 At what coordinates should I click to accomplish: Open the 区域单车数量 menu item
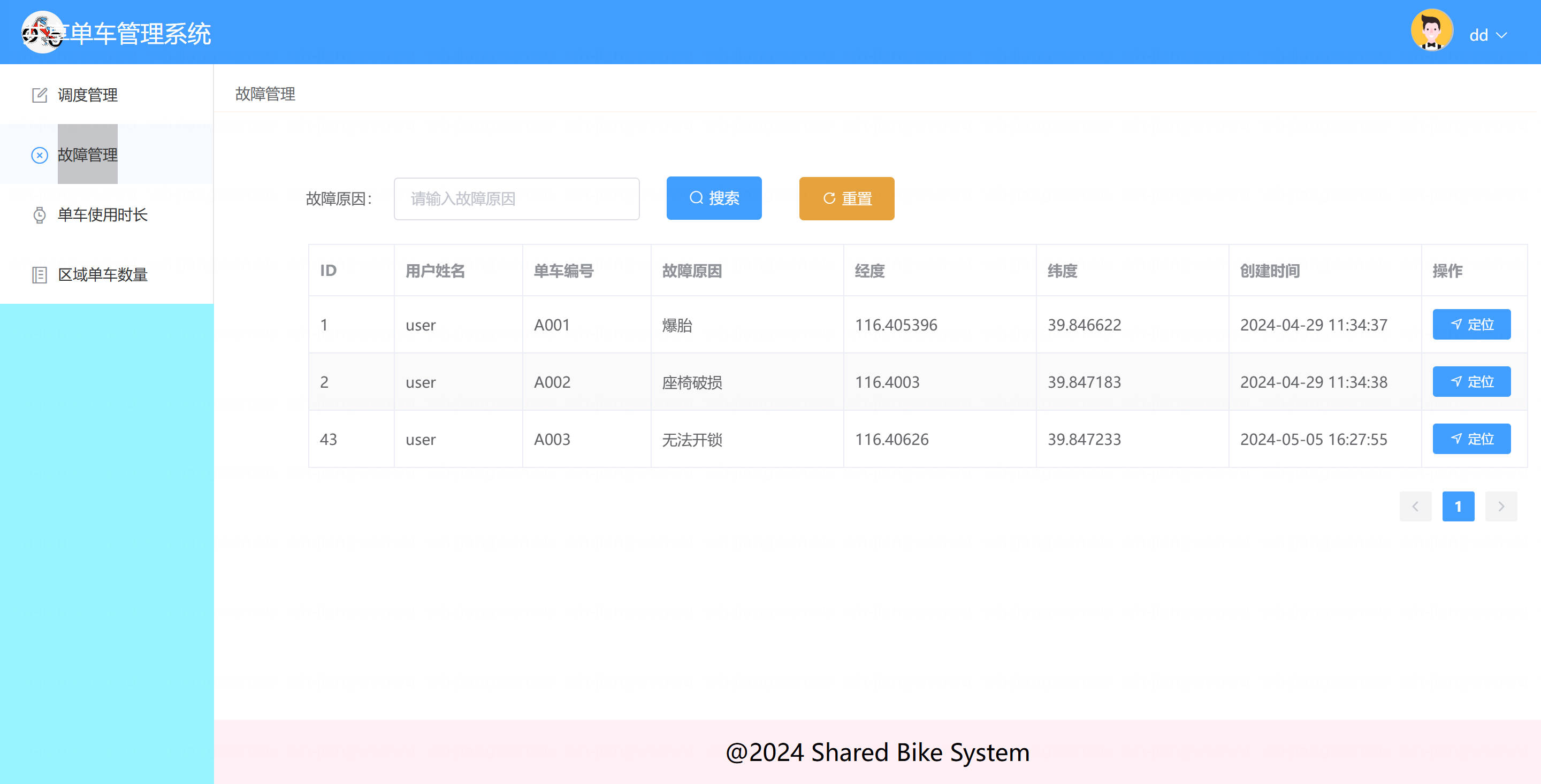(102, 275)
